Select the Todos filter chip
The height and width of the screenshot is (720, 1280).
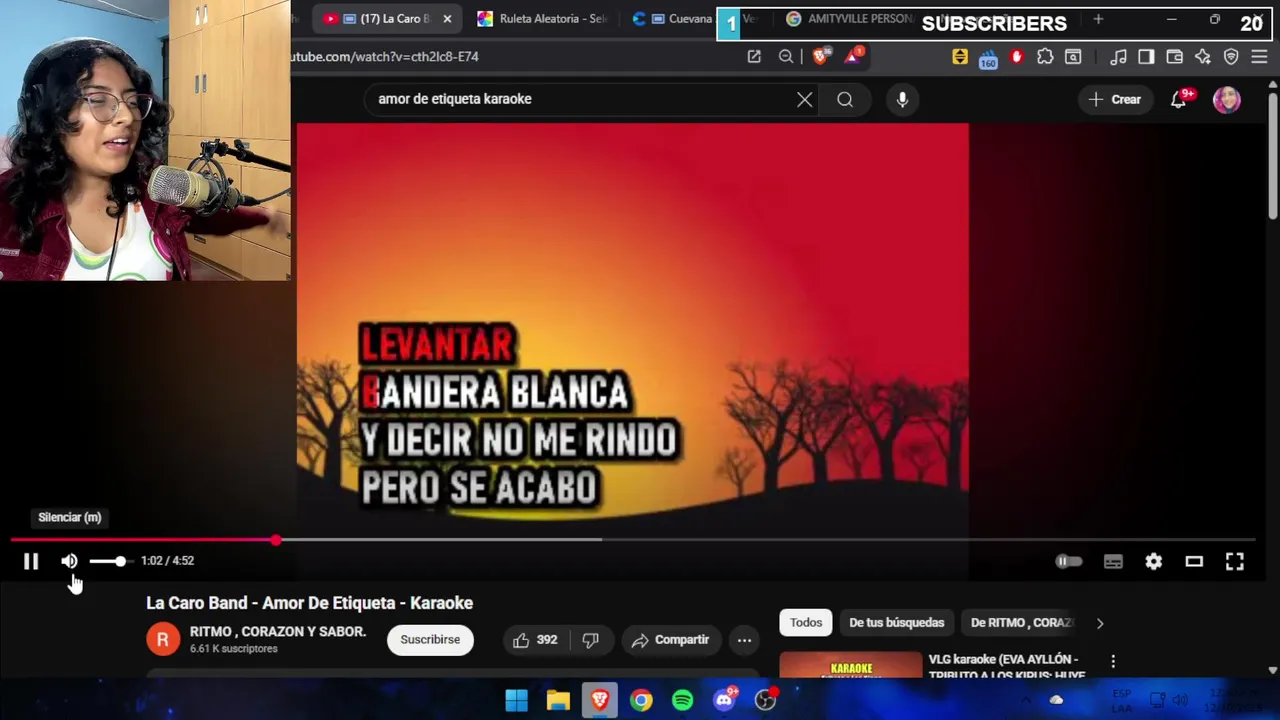[x=806, y=623]
